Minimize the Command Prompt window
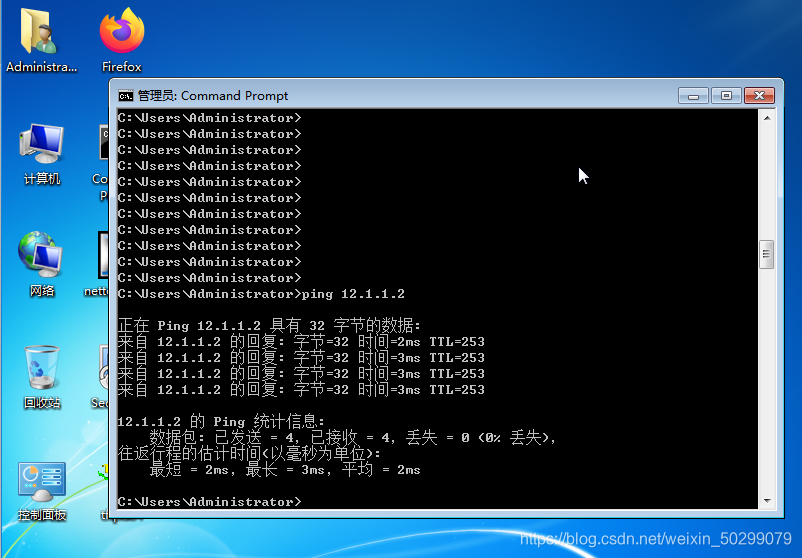This screenshot has height=558, width=802. point(693,96)
